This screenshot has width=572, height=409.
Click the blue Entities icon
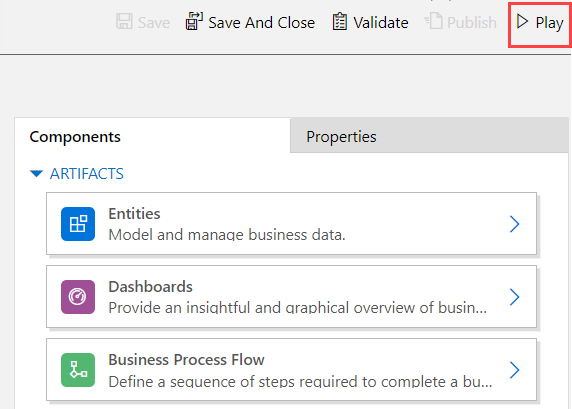[78, 224]
